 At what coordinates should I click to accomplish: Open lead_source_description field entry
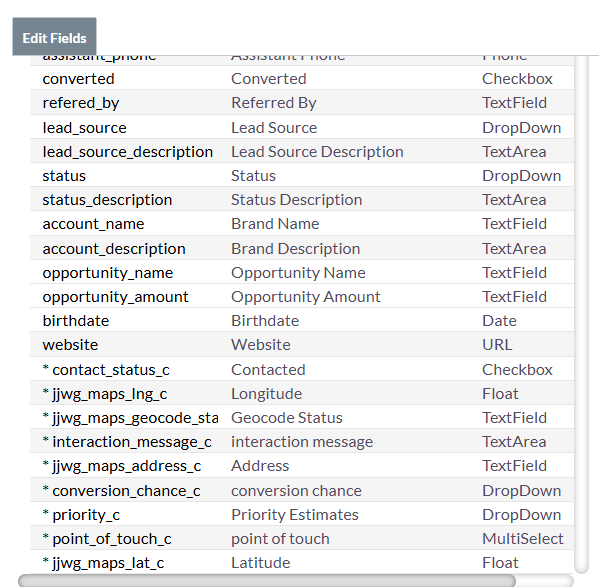(128, 152)
